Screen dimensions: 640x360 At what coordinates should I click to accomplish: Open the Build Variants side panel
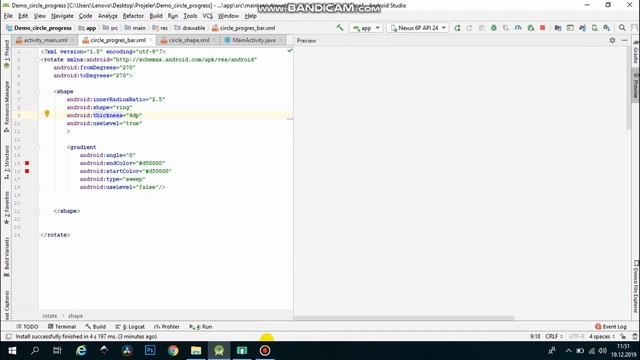coord(7,257)
